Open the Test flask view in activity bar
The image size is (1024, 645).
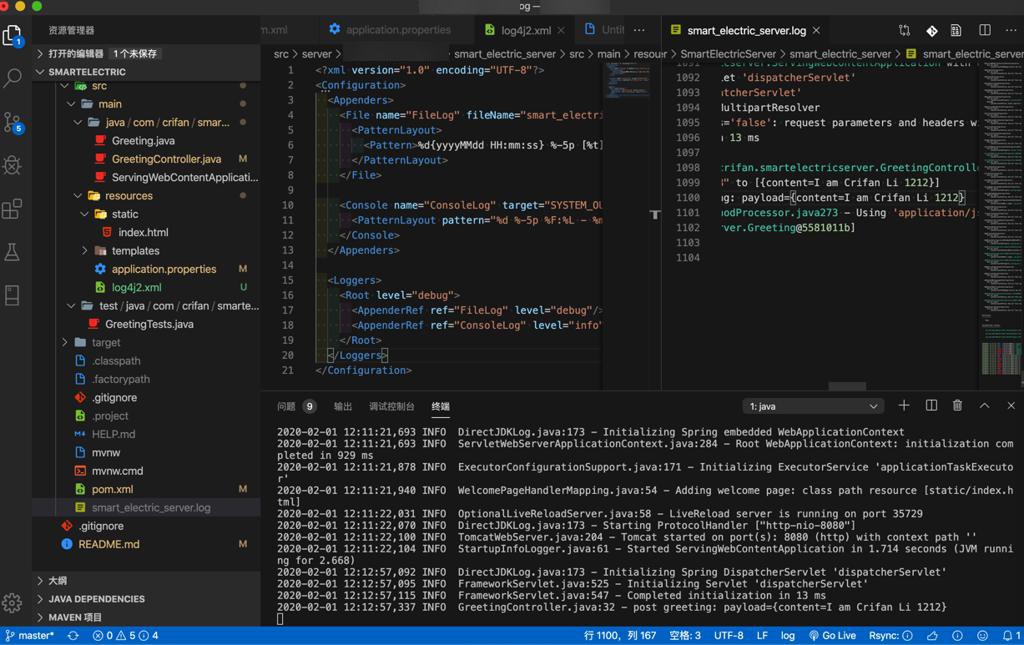[x=12, y=252]
